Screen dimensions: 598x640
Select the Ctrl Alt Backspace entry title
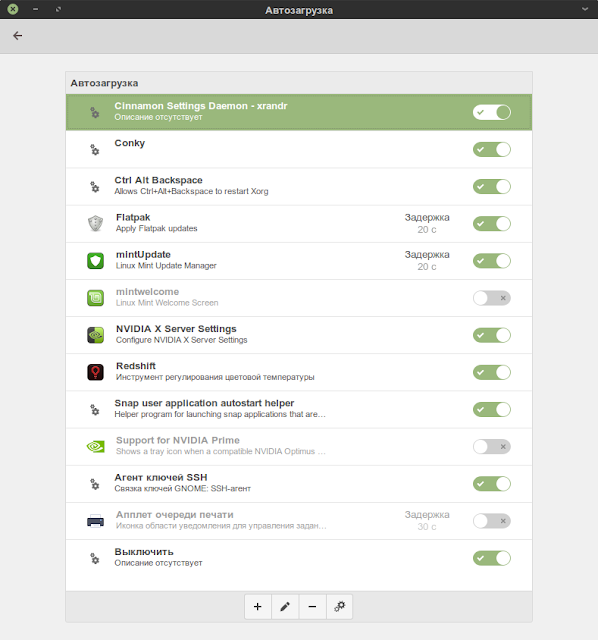158,180
